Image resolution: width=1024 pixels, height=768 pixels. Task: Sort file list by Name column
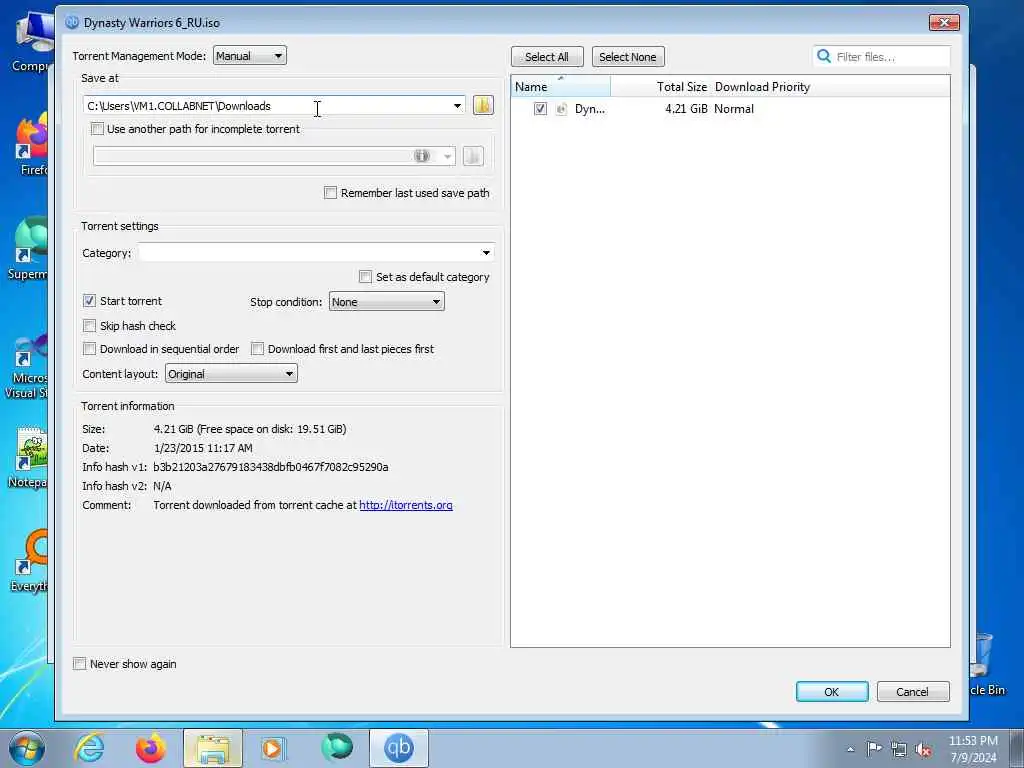coord(561,87)
